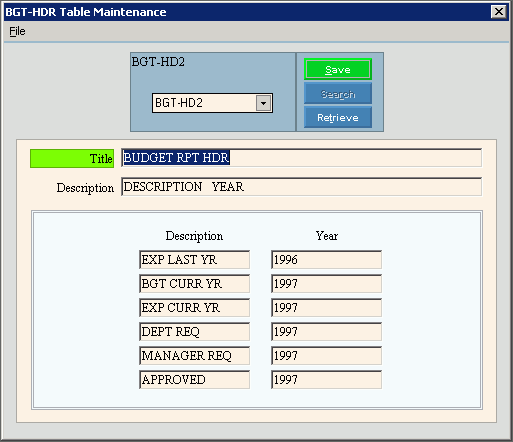Click the Retrieve button
This screenshot has height=442, width=513.
click(338, 117)
